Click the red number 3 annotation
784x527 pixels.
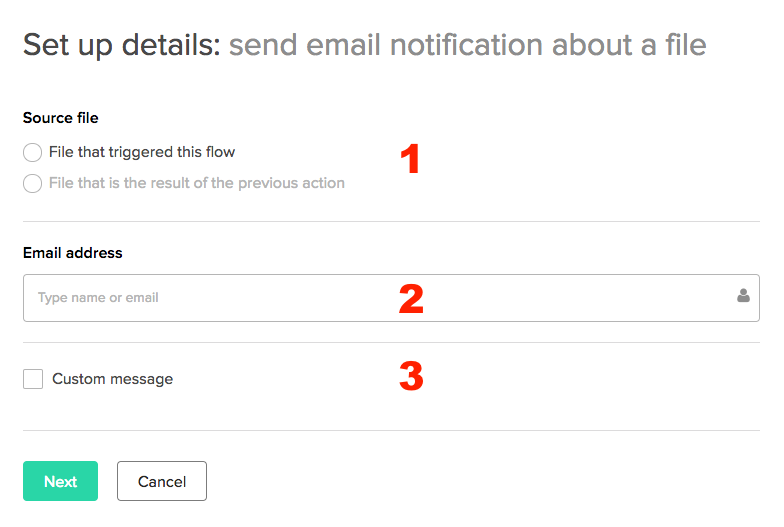point(411,376)
